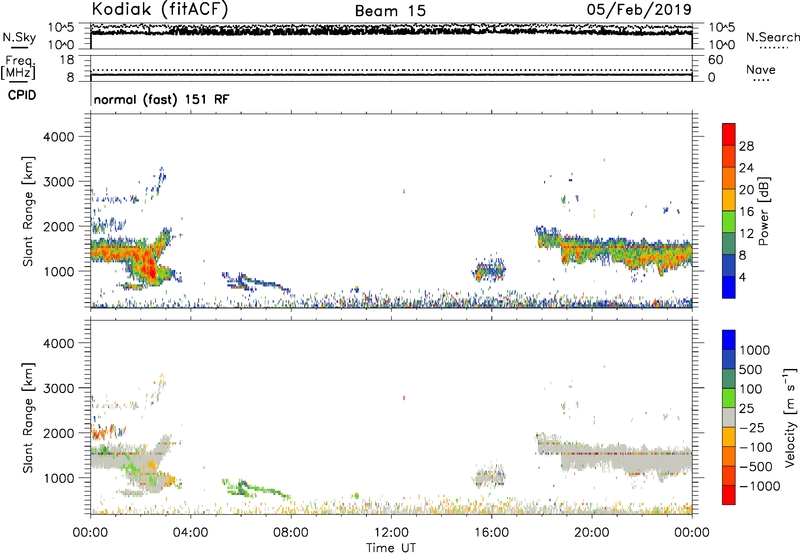Image resolution: width=800 pixels, height=554 pixels.
Task: Click the 'Power [dB]' color bar title
Action: tap(764, 211)
